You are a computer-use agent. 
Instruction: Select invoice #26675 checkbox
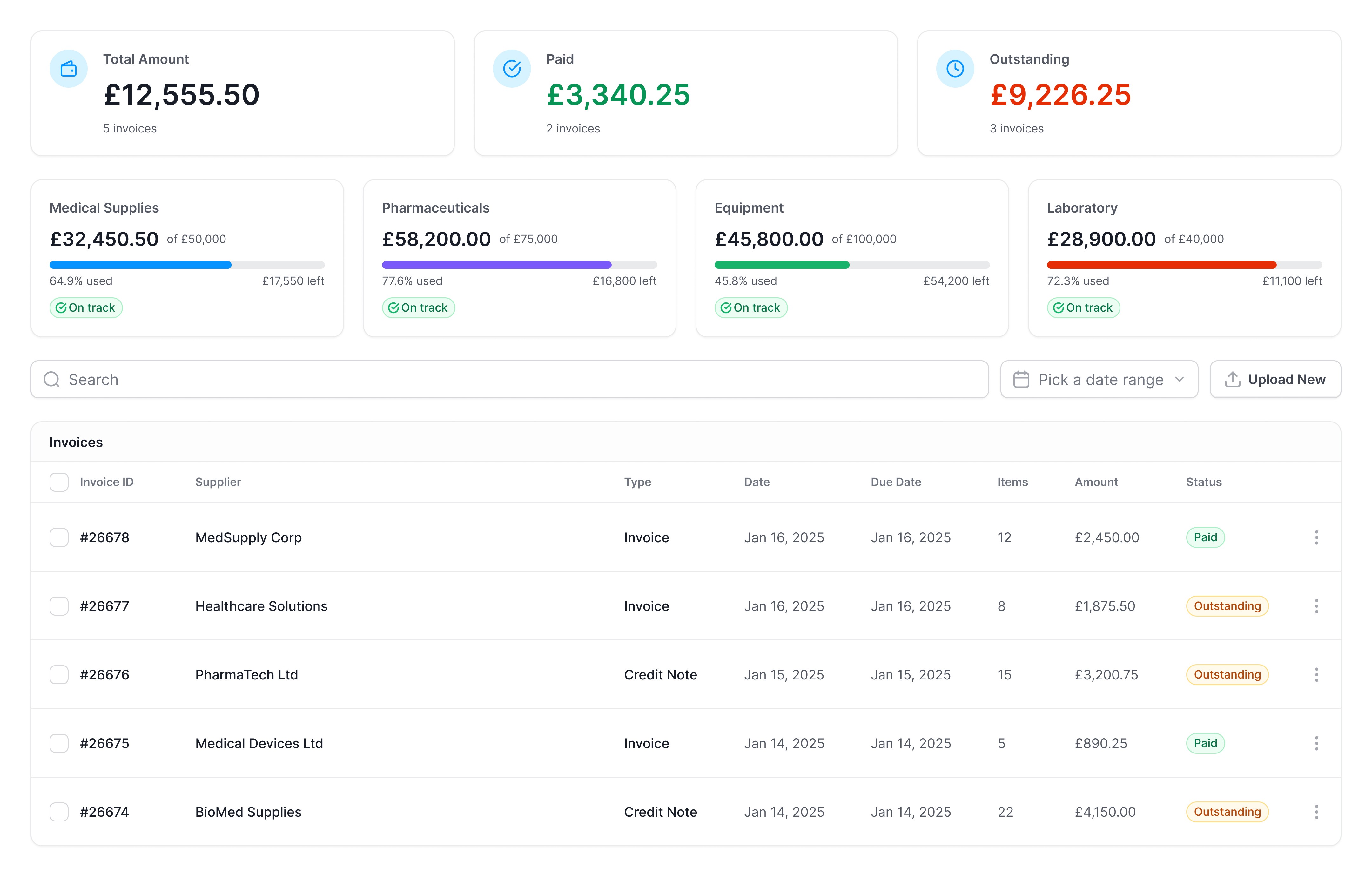click(x=59, y=743)
